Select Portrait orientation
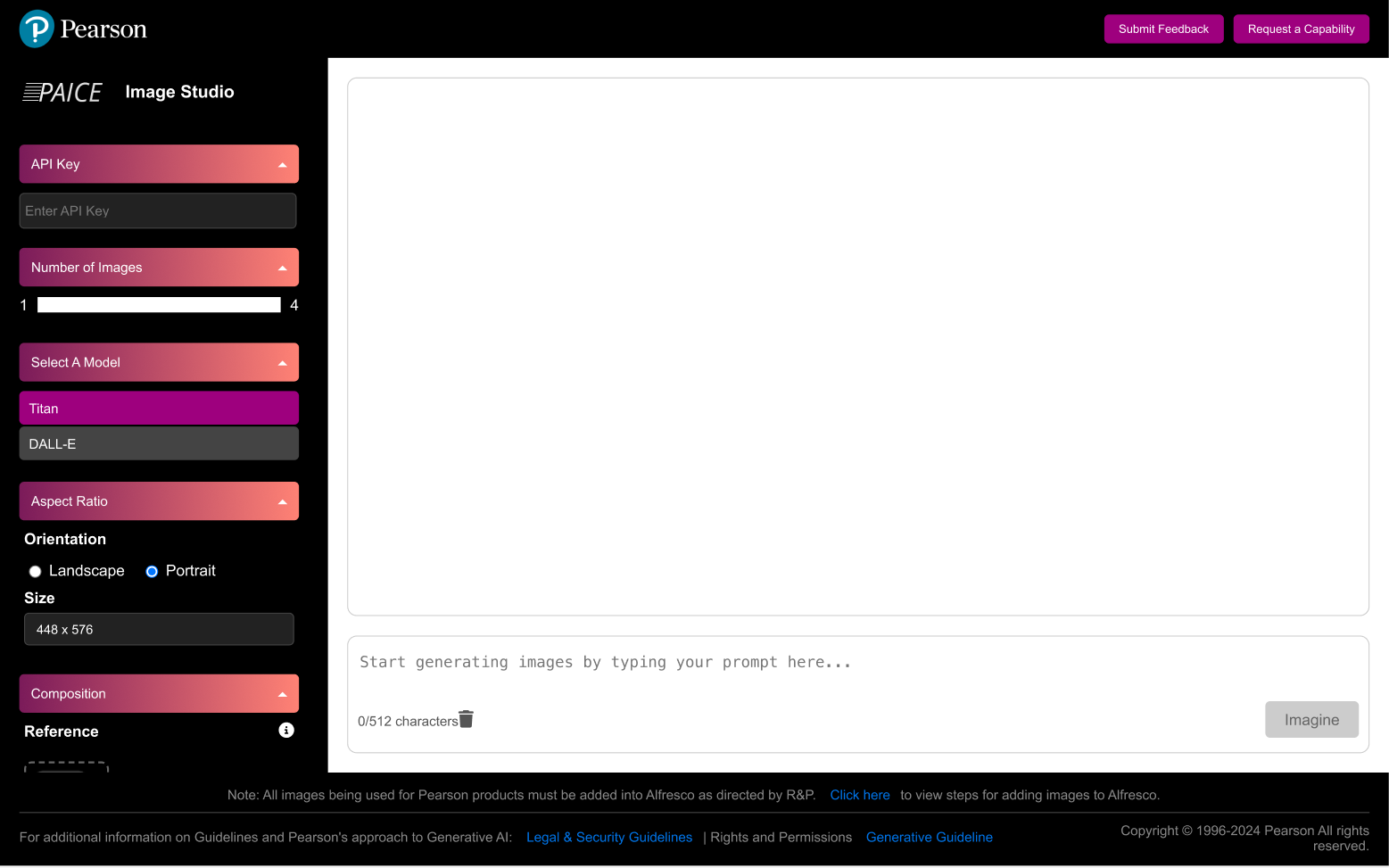The width and height of the screenshot is (1389, 868). pyautogui.click(x=152, y=571)
